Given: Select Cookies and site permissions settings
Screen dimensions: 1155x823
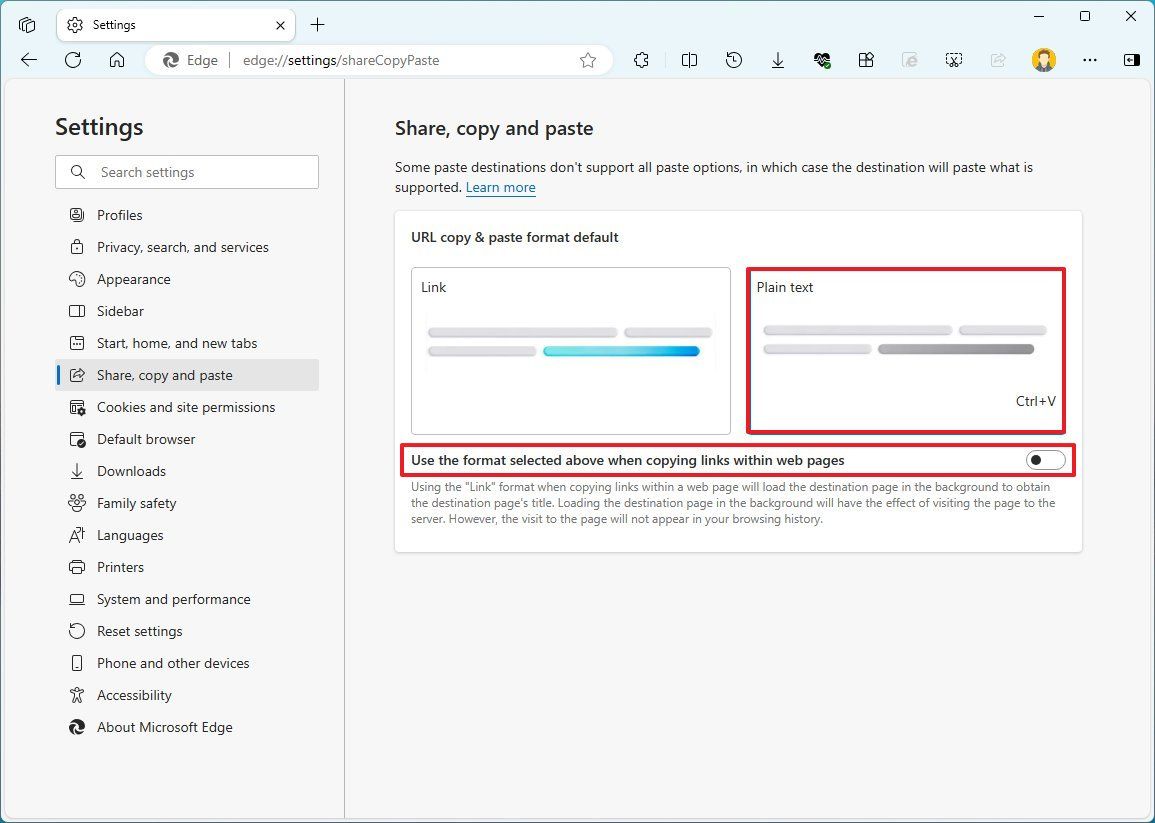Looking at the screenshot, I should tap(186, 407).
